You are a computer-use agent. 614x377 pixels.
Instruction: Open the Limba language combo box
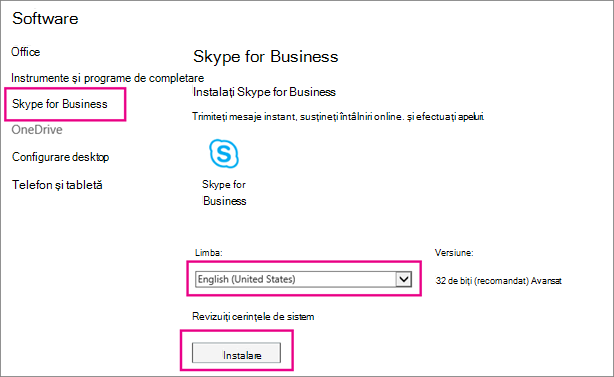click(303, 279)
